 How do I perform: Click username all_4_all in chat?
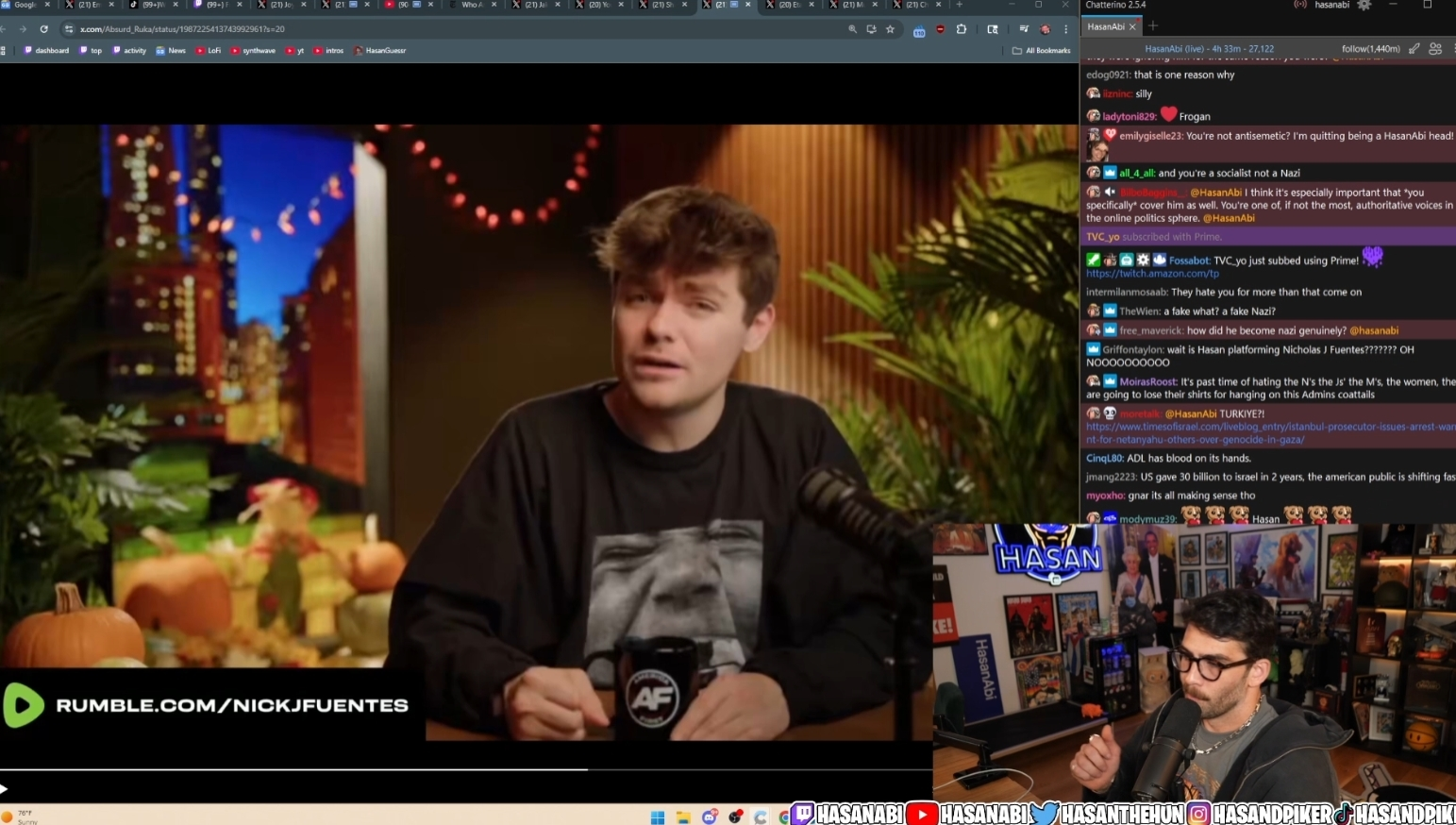point(1136,174)
